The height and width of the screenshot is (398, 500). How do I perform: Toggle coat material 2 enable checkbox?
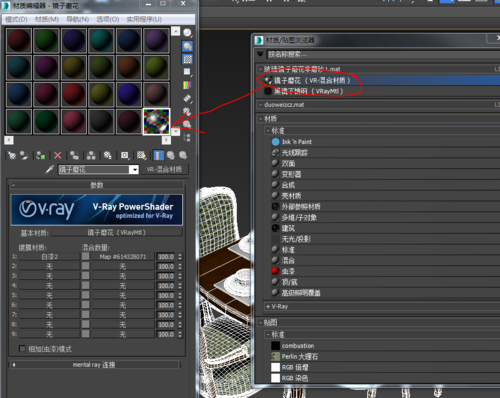pos(86,266)
